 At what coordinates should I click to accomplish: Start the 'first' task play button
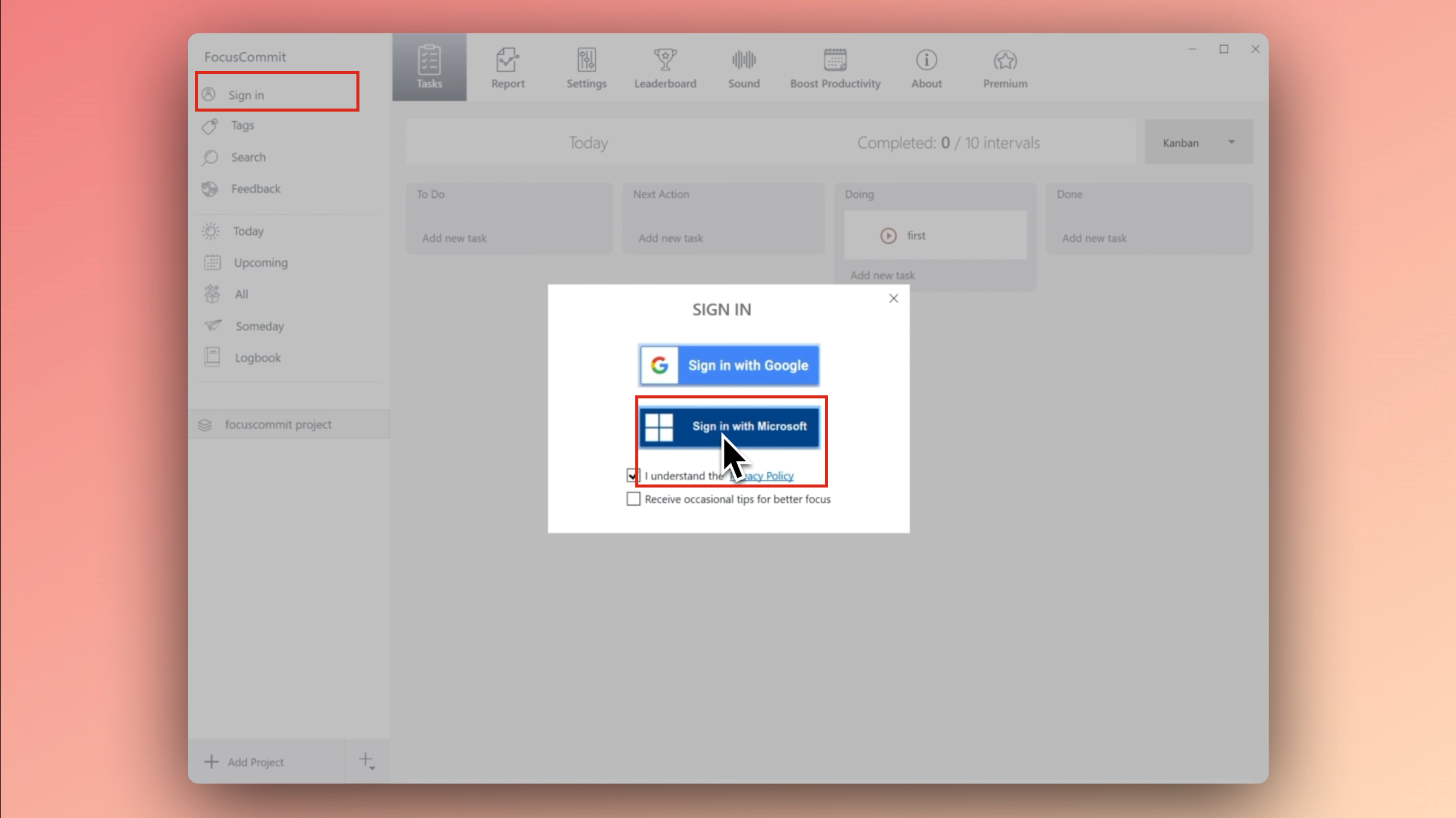pyautogui.click(x=888, y=235)
